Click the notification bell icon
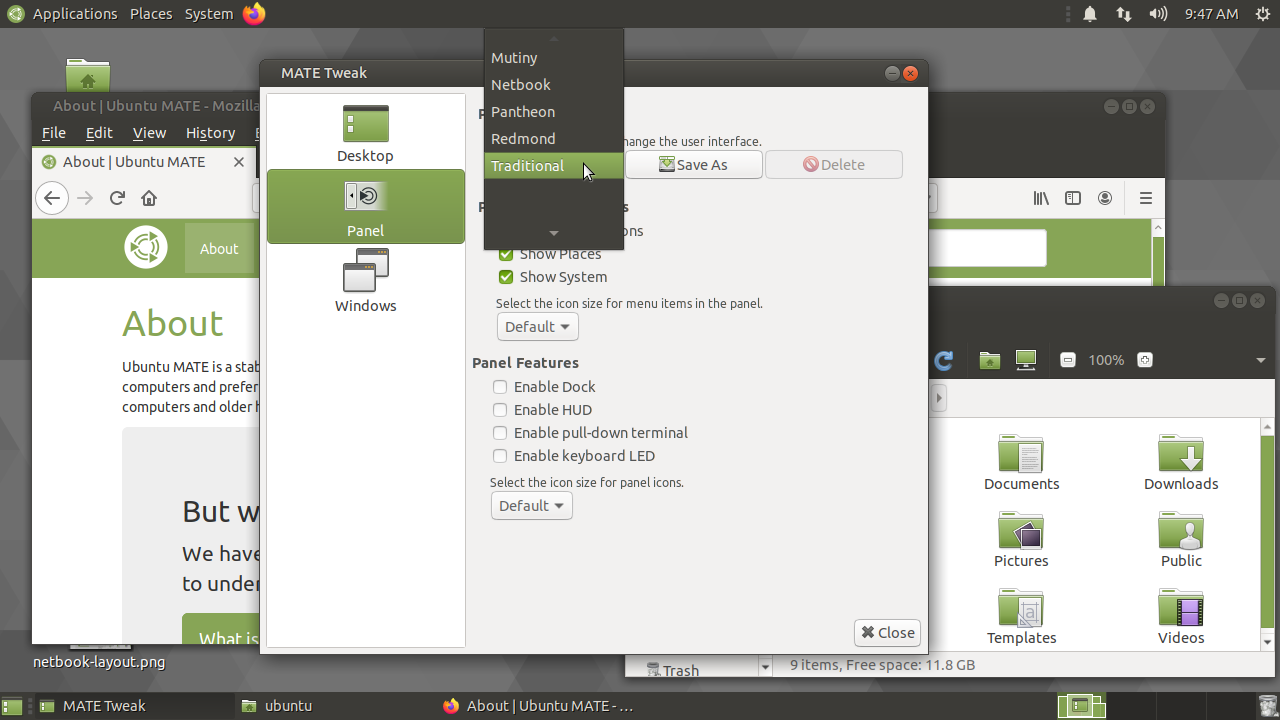Screen dimensions: 1280x720 tap(1090, 14)
